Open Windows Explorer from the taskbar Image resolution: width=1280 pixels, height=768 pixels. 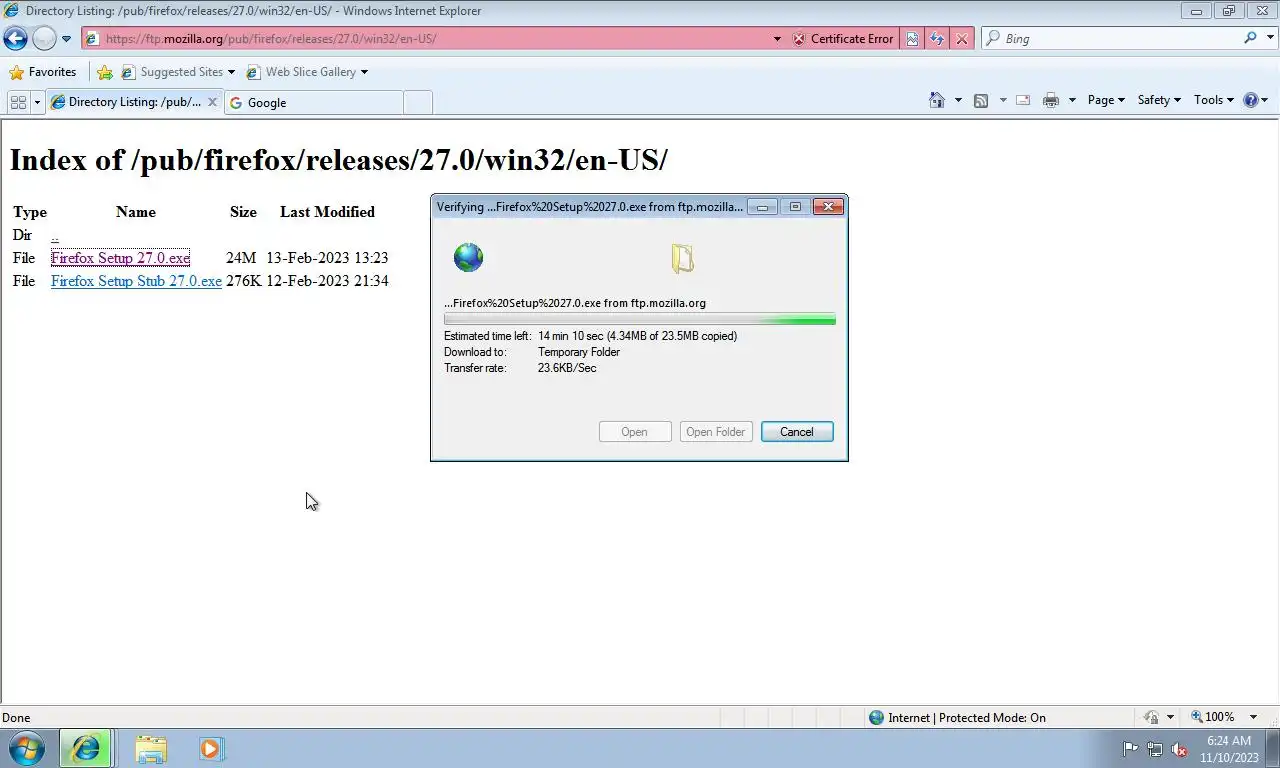151,749
